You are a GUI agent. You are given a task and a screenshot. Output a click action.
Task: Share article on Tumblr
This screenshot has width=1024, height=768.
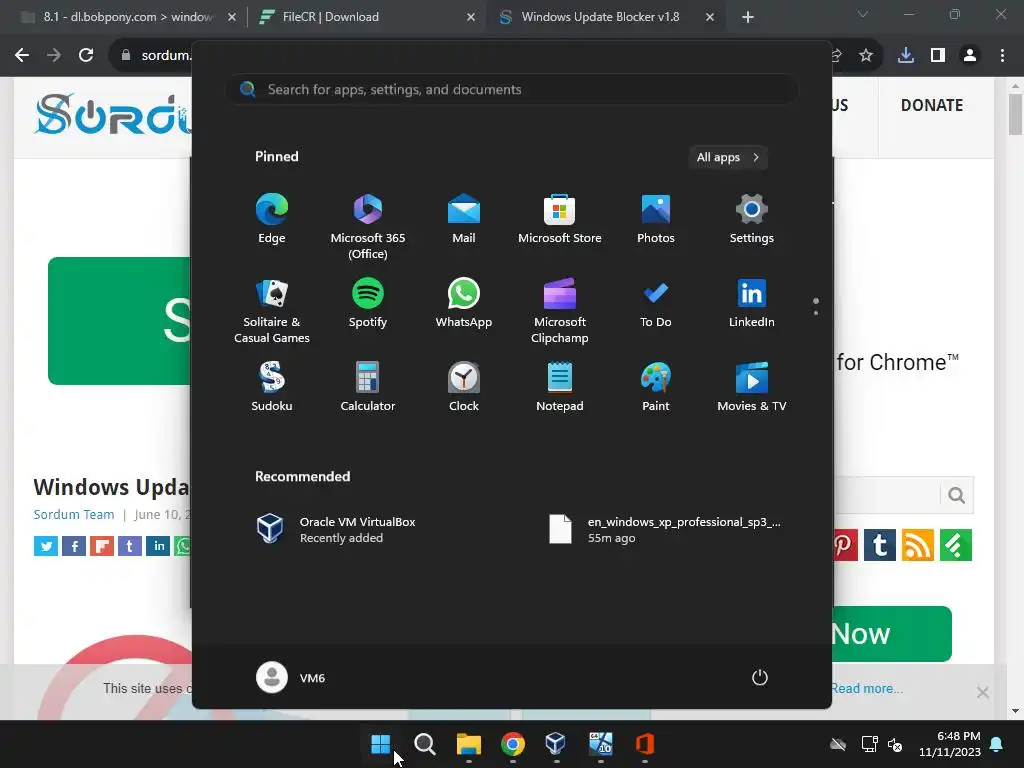pyautogui.click(x=130, y=545)
